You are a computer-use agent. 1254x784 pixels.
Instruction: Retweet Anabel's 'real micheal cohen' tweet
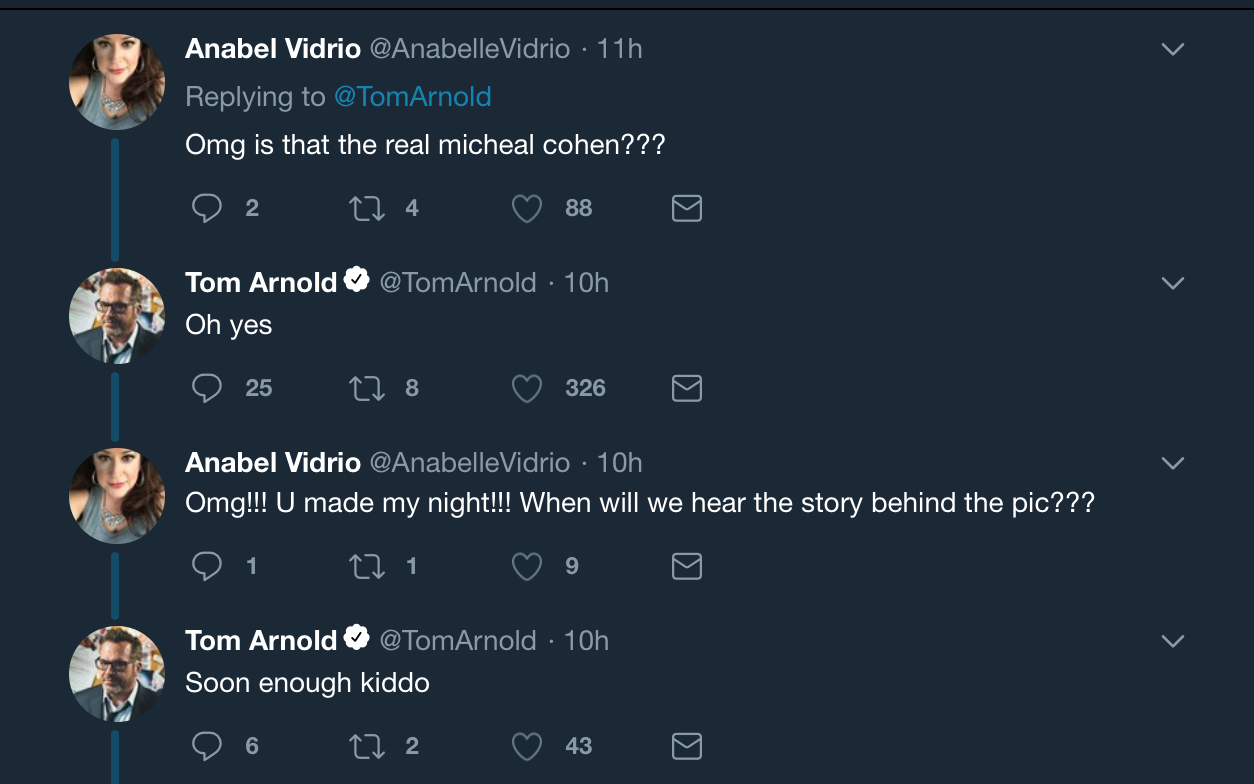point(366,208)
